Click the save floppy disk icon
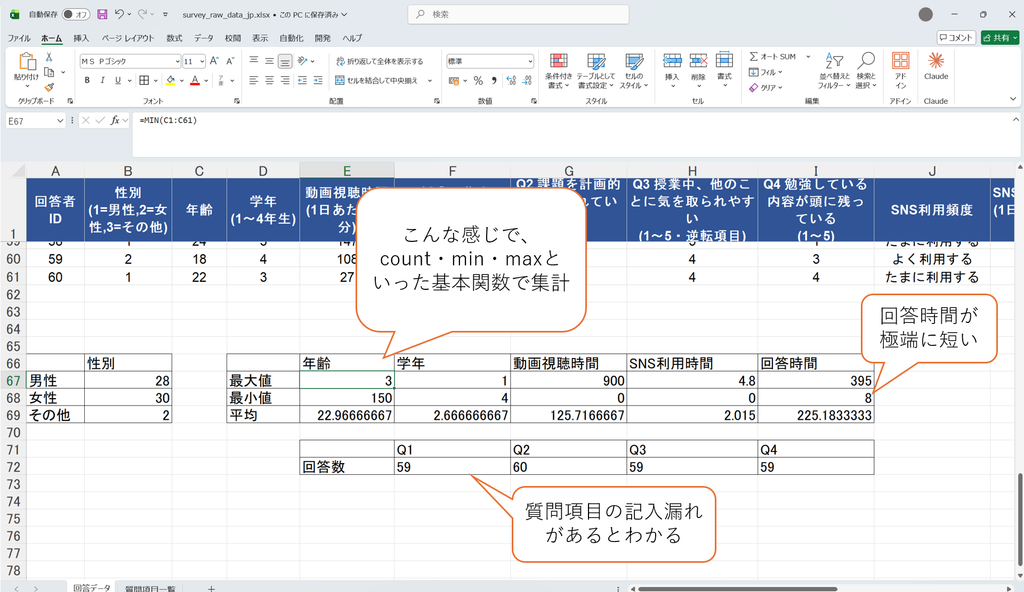1024x592 pixels. tap(102, 14)
